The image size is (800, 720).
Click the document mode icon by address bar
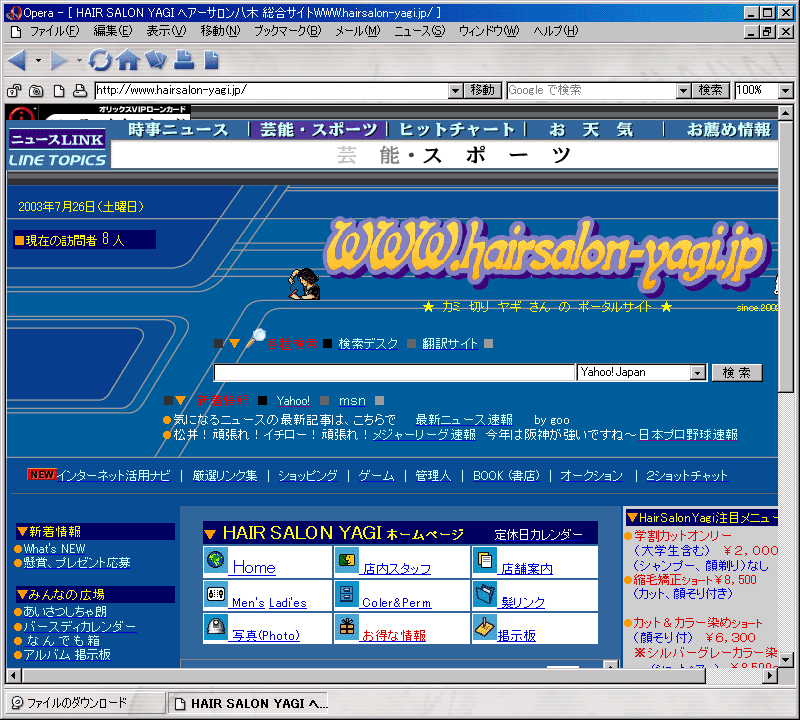pos(59,91)
